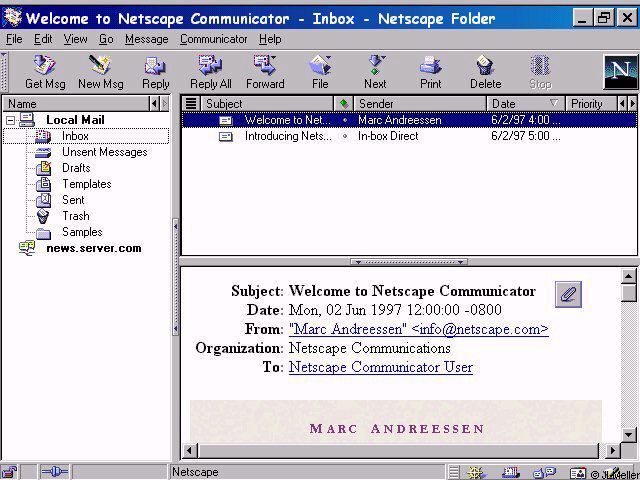Open the View menu

pos(75,39)
